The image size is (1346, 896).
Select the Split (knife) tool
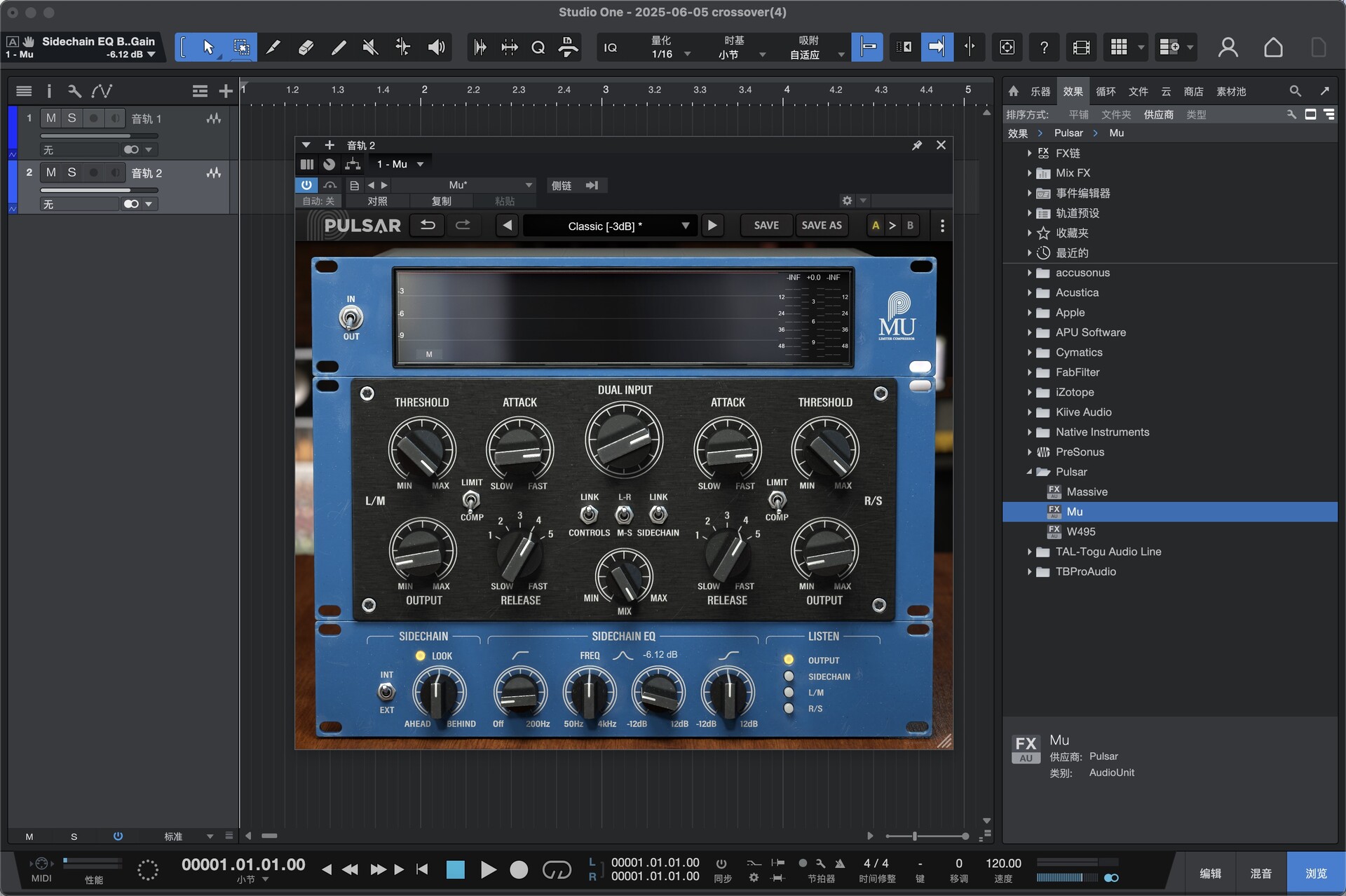point(273,47)
